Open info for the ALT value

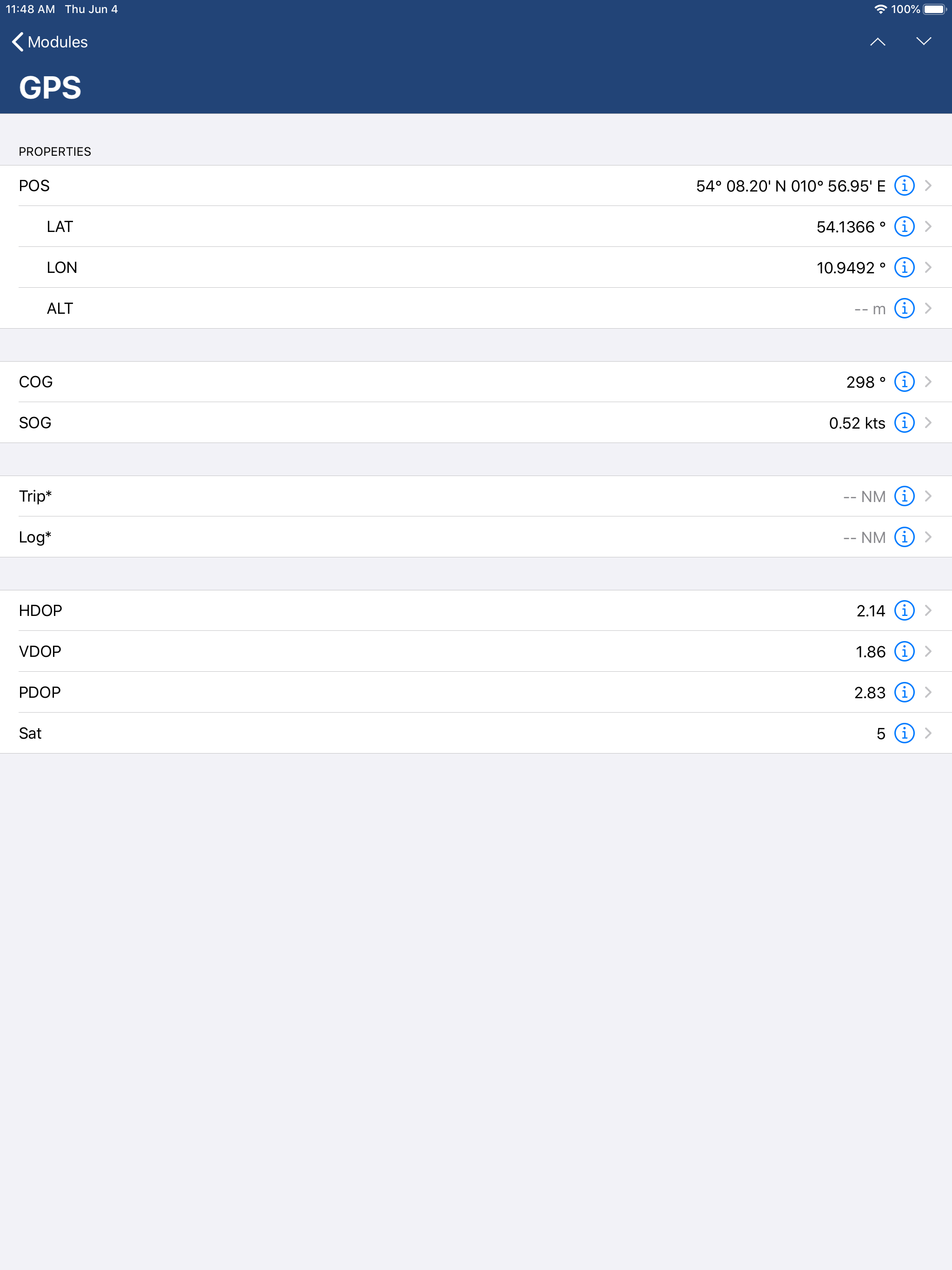pos(904,308)
